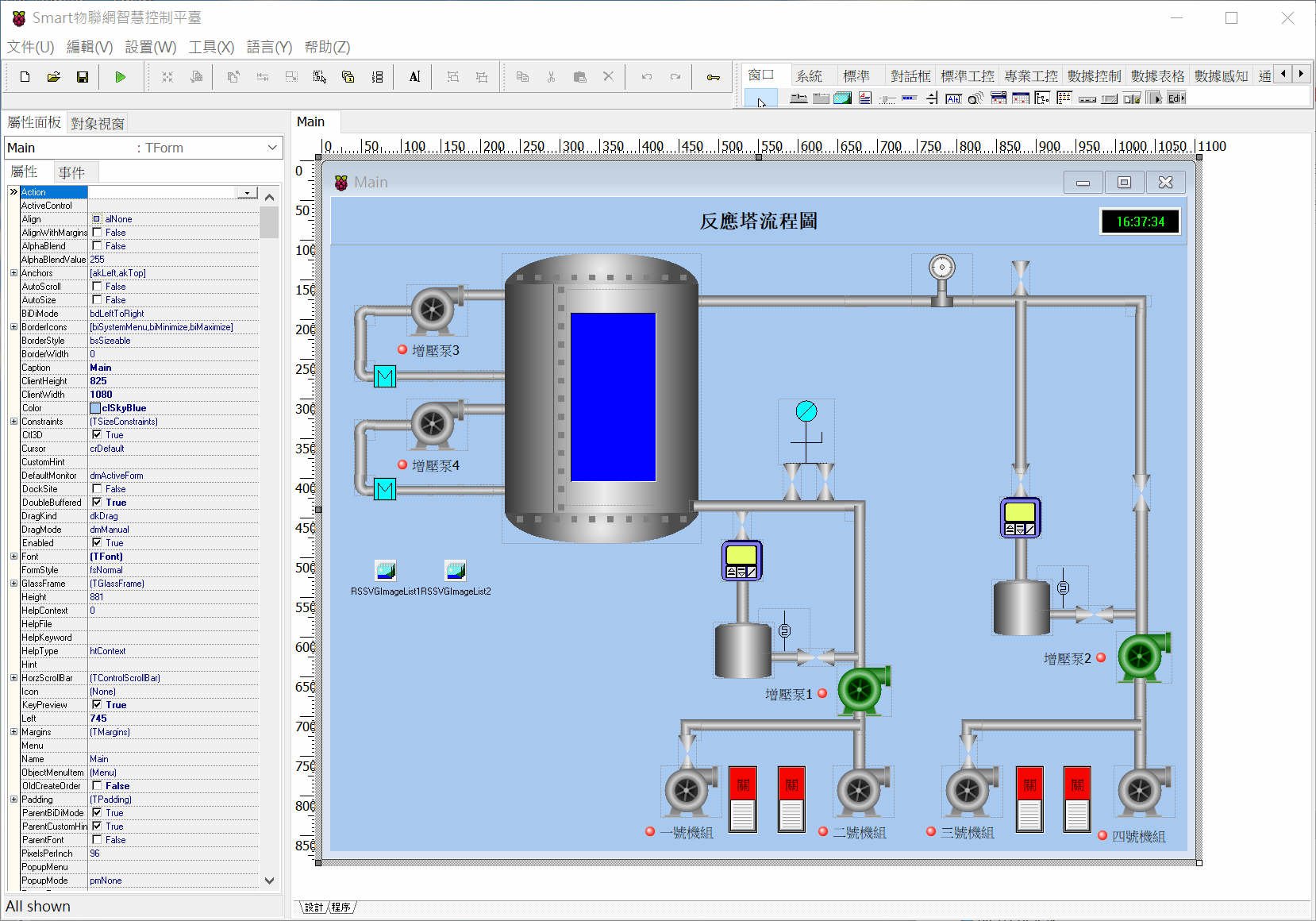Toggle the OldCreateOrder checkbox
1316x921 pixels.
pyautogui.click(x=97, y=786)
